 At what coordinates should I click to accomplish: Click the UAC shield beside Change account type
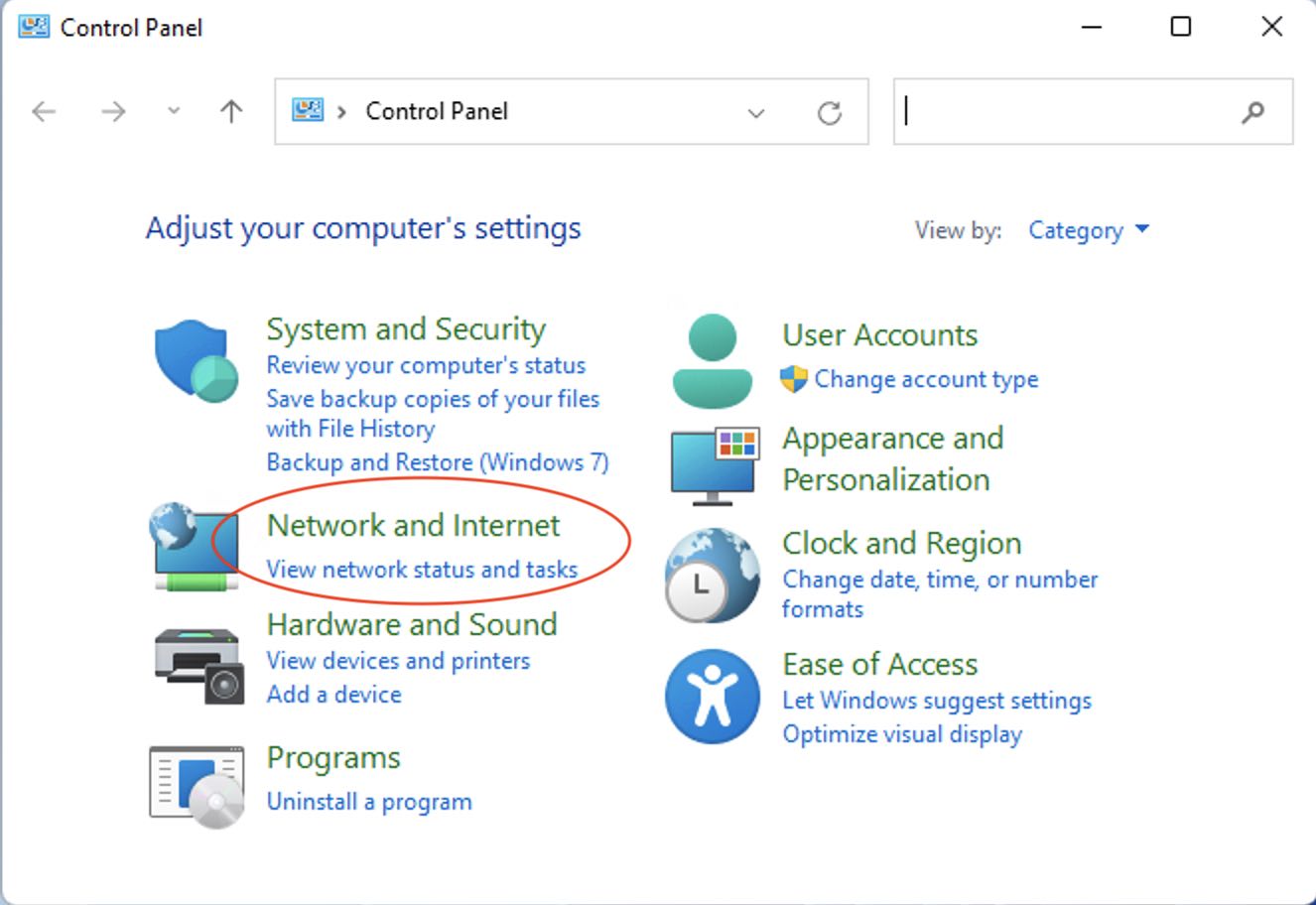tap(794, 379)
